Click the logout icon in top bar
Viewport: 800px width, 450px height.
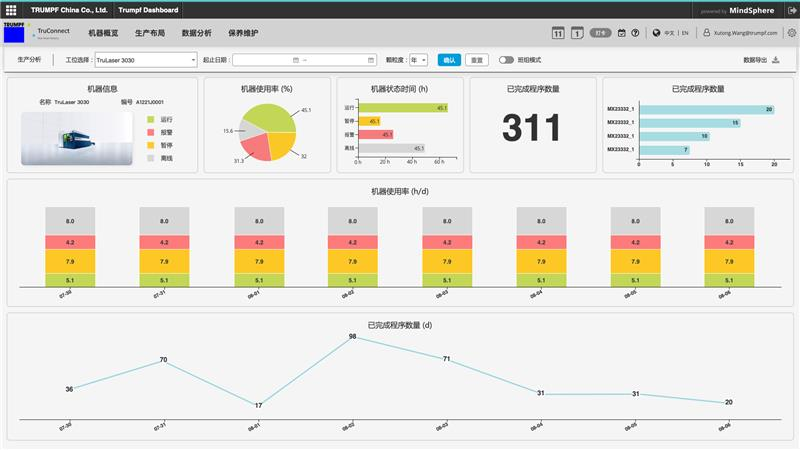point(790,10)
